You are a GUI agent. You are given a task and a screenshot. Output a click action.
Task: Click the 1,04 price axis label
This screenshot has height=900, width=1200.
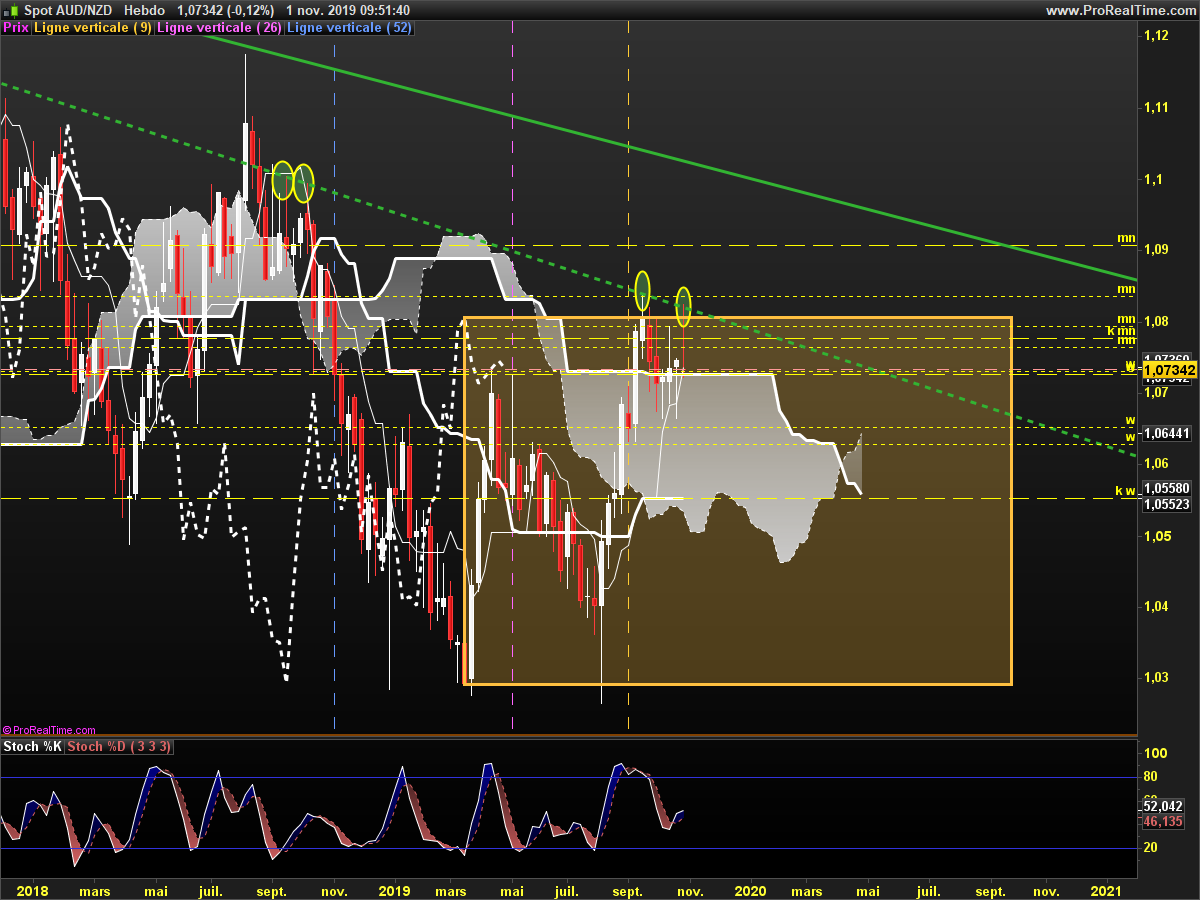1155,606
